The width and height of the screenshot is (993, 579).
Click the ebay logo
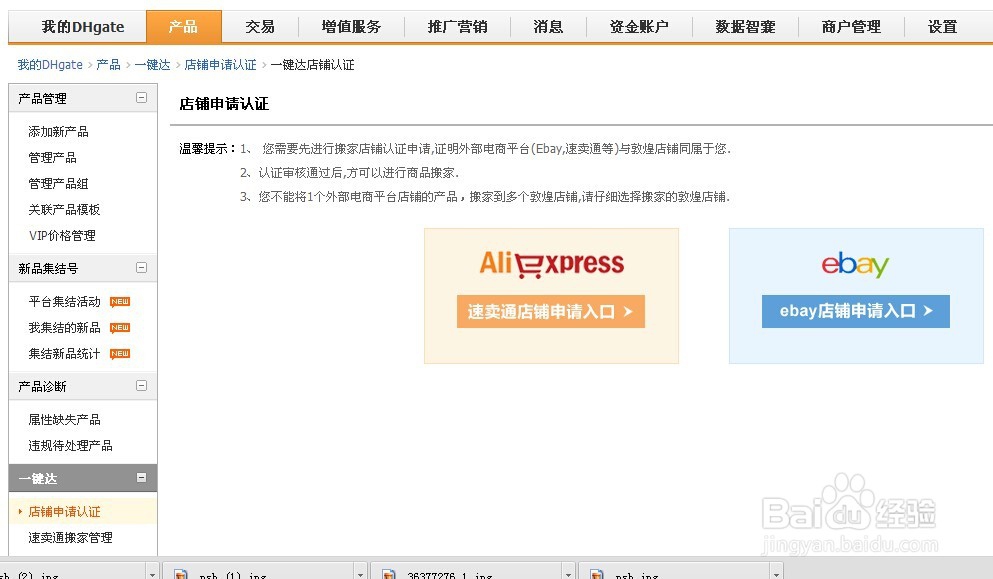(x=856, y=264)
